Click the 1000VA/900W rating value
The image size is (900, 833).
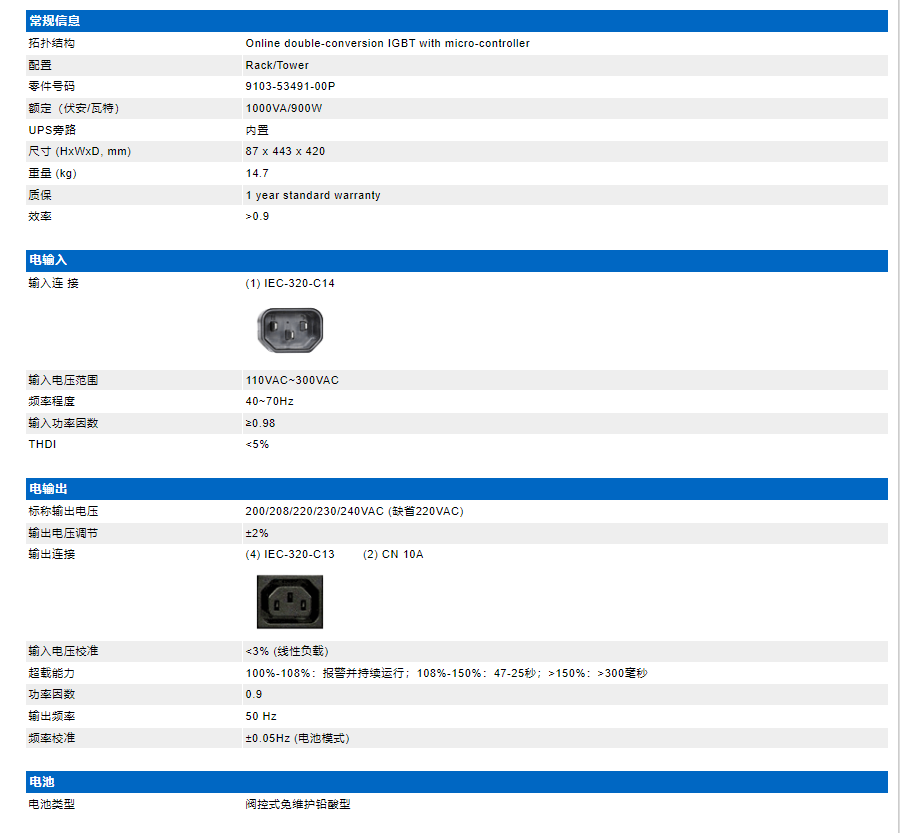tap(284, 108)
